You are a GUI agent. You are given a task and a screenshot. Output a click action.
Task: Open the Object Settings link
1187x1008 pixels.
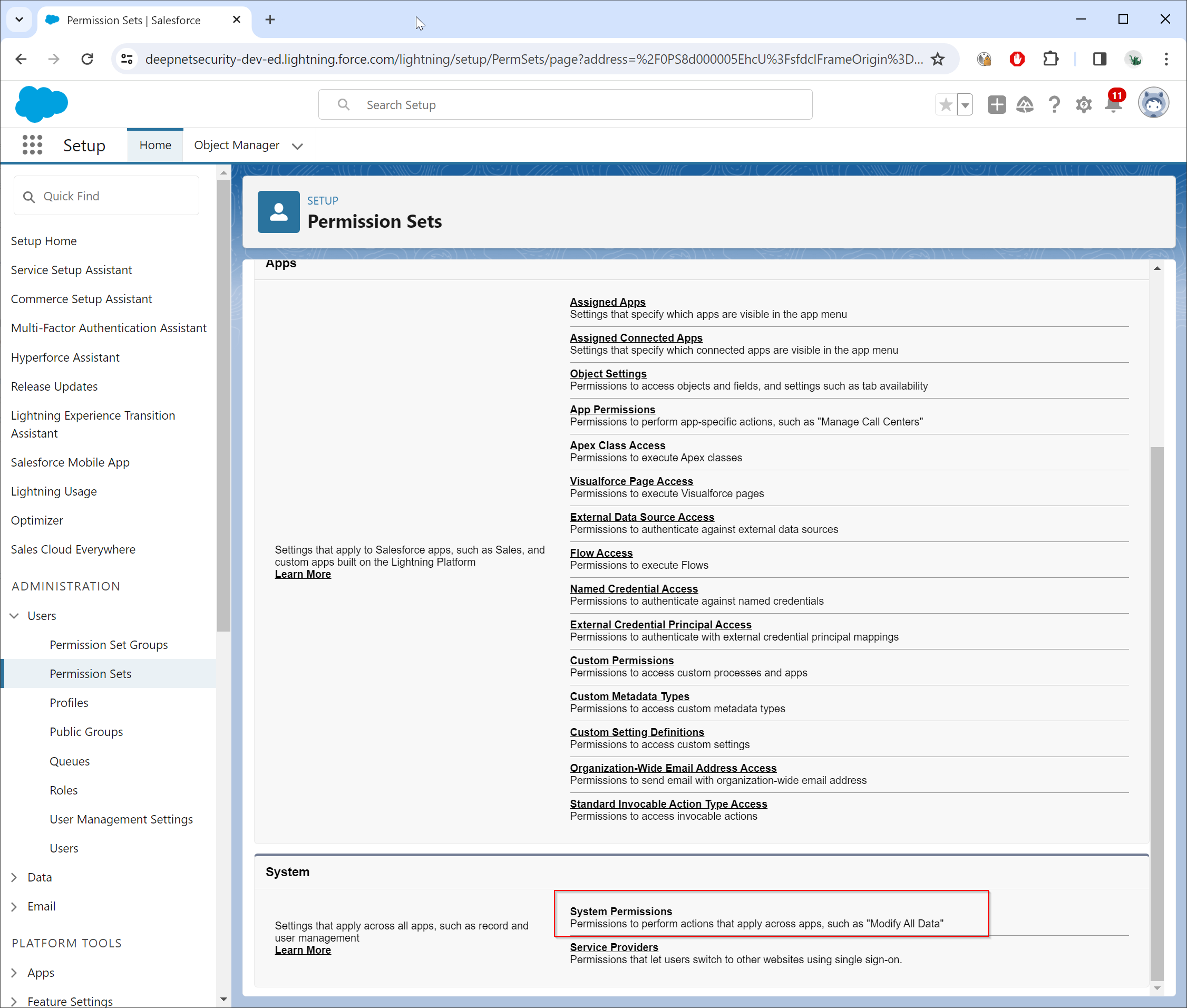(x=608, y=373)
